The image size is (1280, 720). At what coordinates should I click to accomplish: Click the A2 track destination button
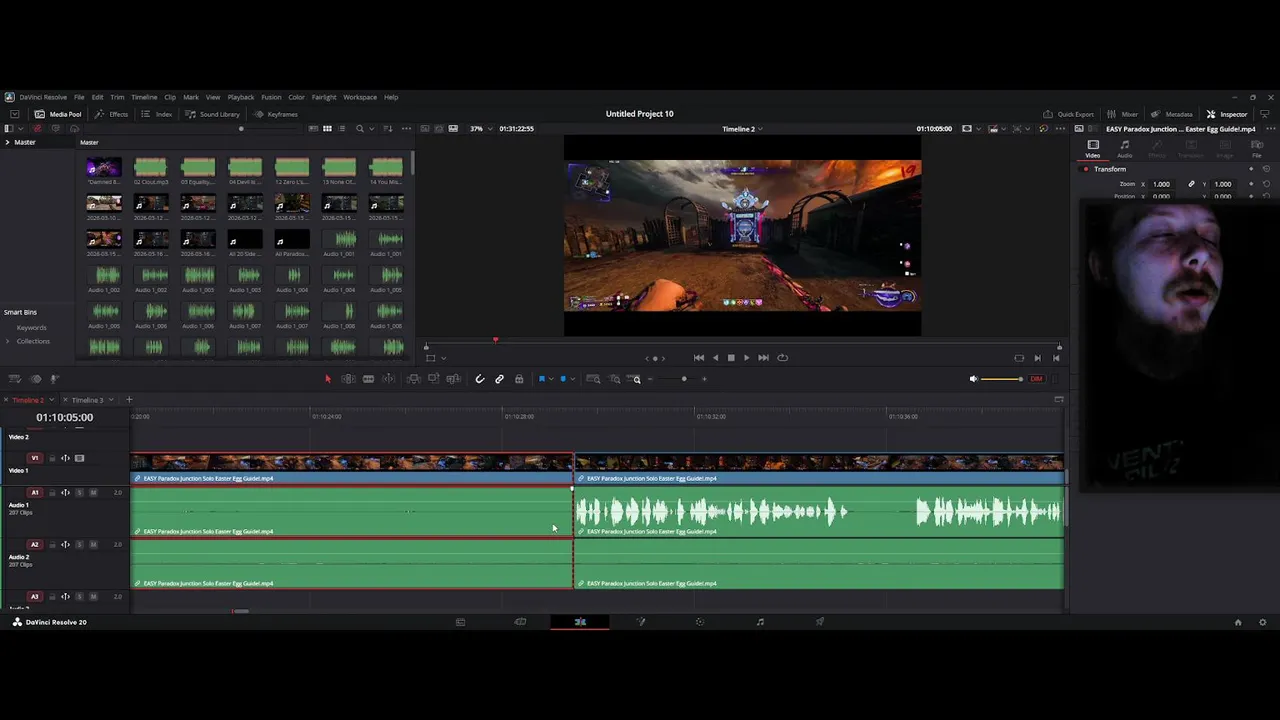(x=35, y=544)
